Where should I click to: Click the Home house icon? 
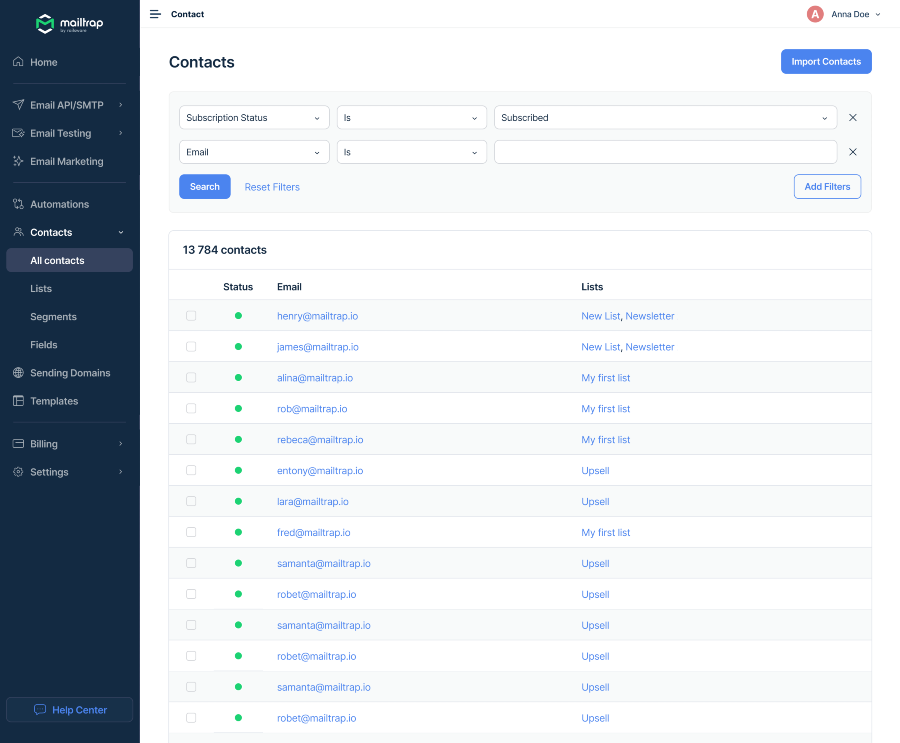pos(18,62)
